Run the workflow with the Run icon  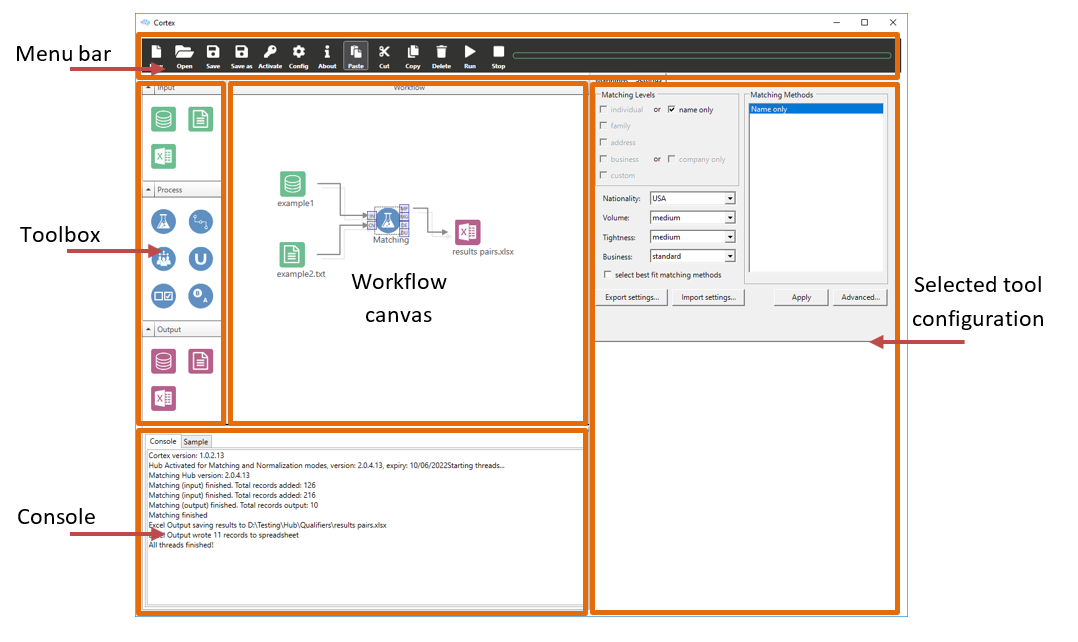[x=470, y=55]
